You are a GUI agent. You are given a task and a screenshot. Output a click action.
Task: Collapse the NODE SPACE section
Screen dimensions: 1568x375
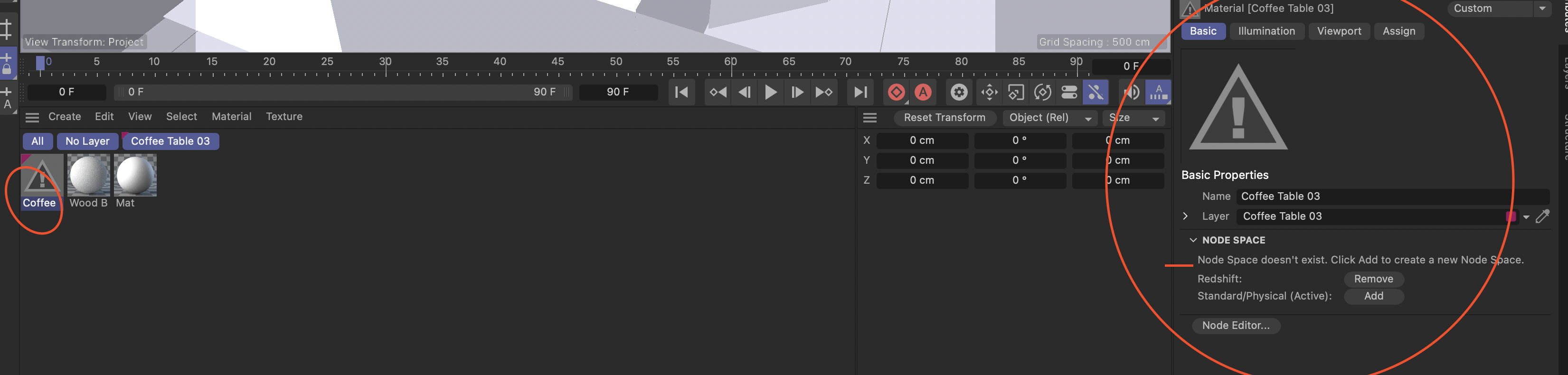point(1193,241)
